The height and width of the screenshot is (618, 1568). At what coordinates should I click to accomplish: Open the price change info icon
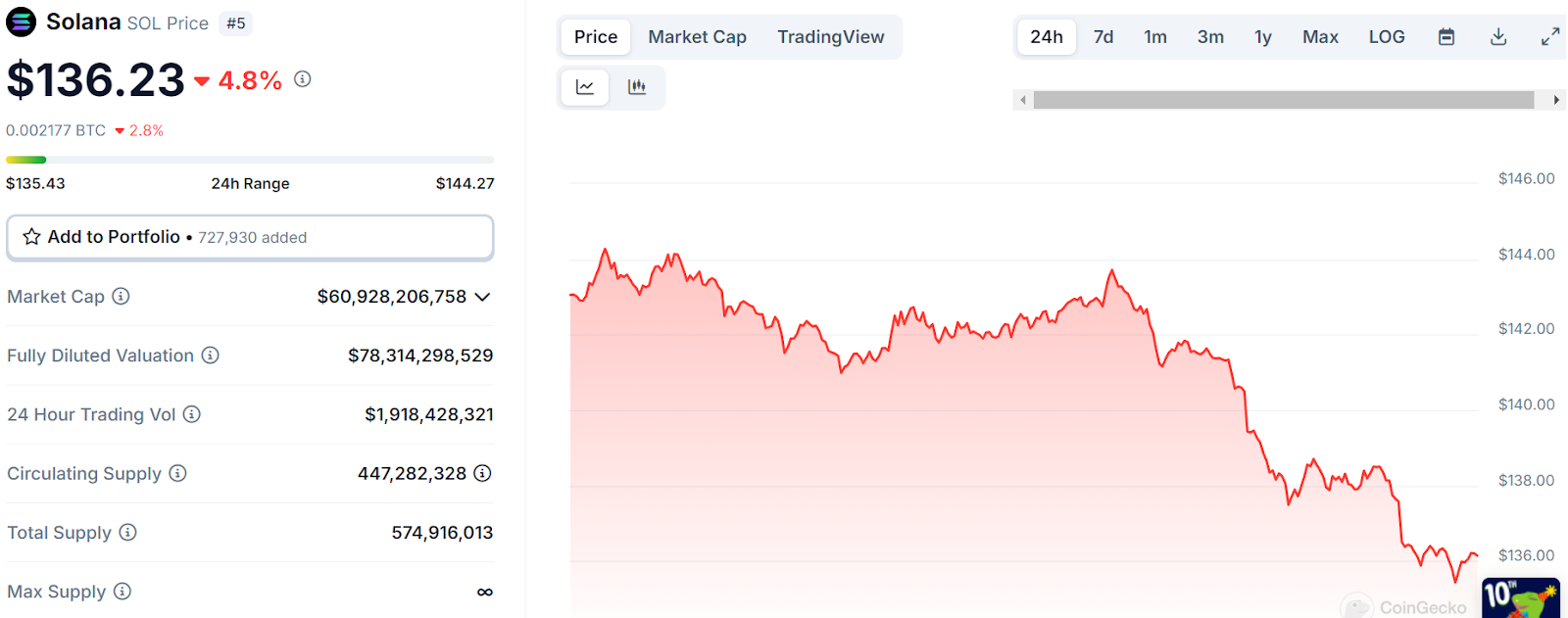point(301,79)
